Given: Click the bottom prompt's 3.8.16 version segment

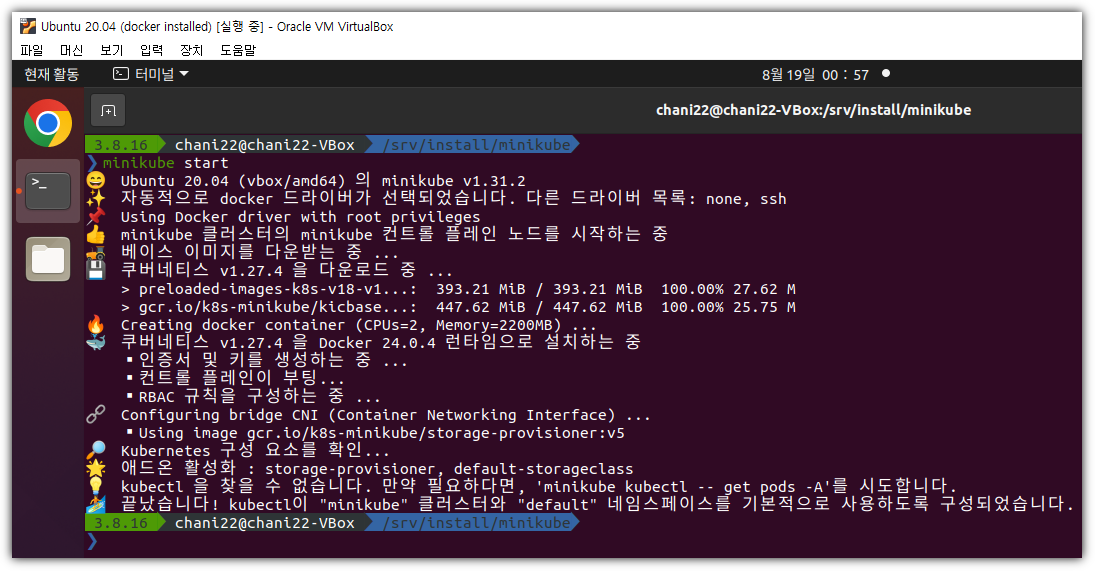Looking at the screenshot, I should click(121, 523).
